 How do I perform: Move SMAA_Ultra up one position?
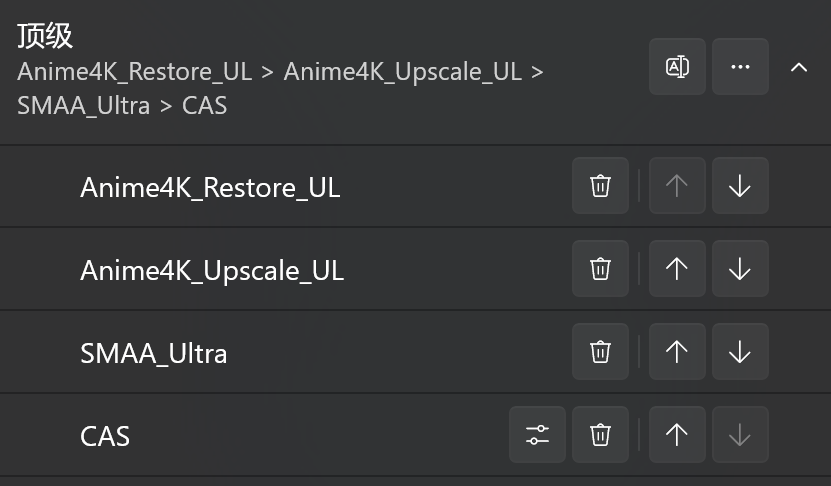pyautogui.click(x=677, y=352)
